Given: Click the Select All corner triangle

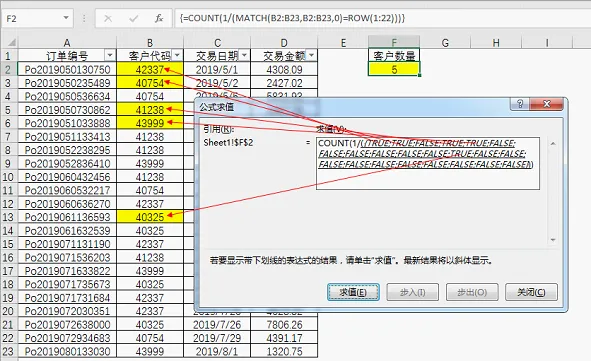Looking at the screenshot, I should 11,42.
